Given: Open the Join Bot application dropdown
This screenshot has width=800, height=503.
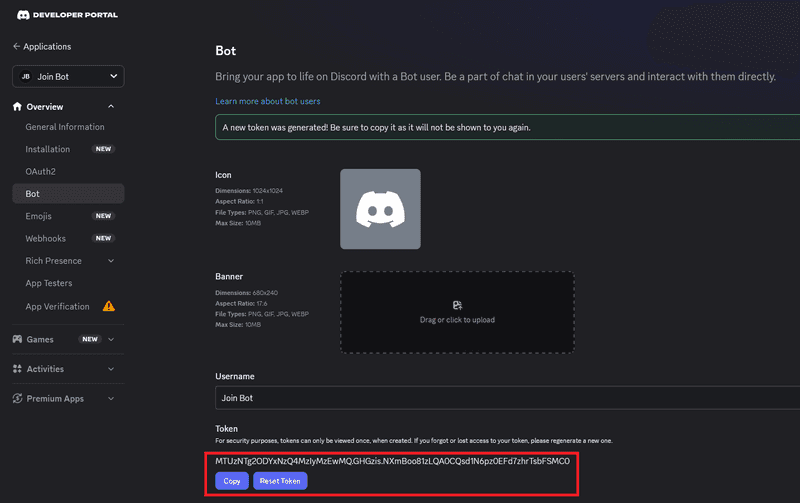Looking at the screenshot, I should [x=68, y=77].
